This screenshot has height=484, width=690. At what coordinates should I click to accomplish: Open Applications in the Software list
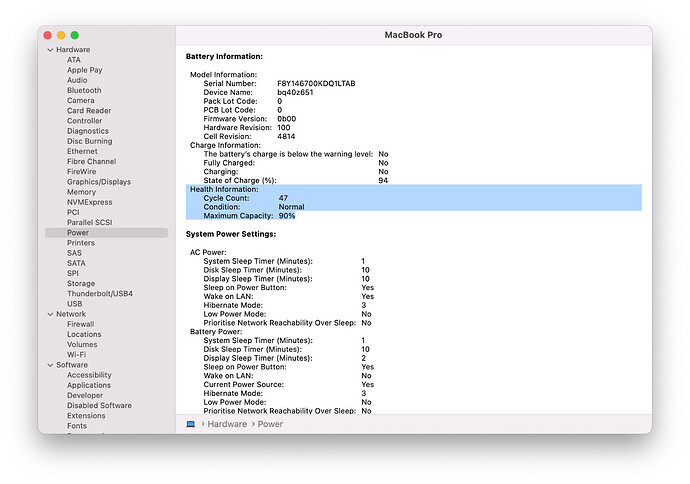click(x=89, y=385)
